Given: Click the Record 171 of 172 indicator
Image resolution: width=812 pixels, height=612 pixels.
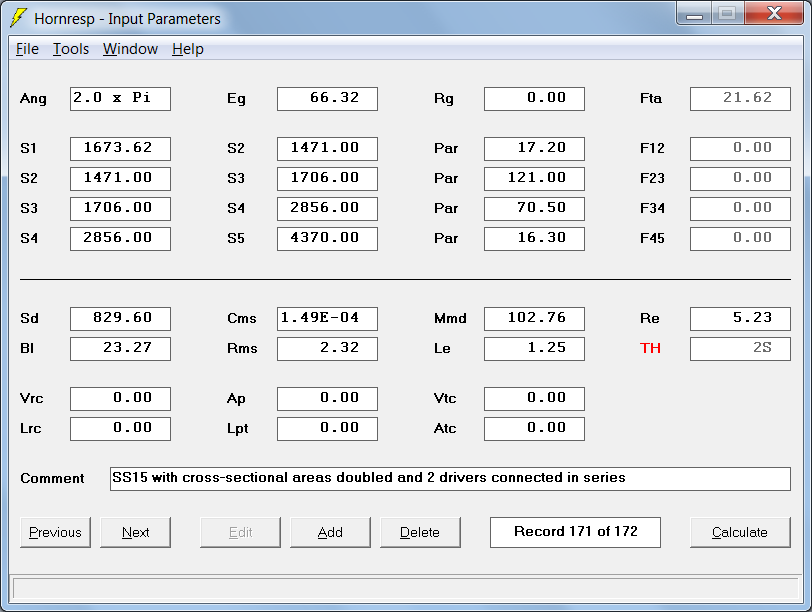Looking at the screenshot, I should 575,532.
